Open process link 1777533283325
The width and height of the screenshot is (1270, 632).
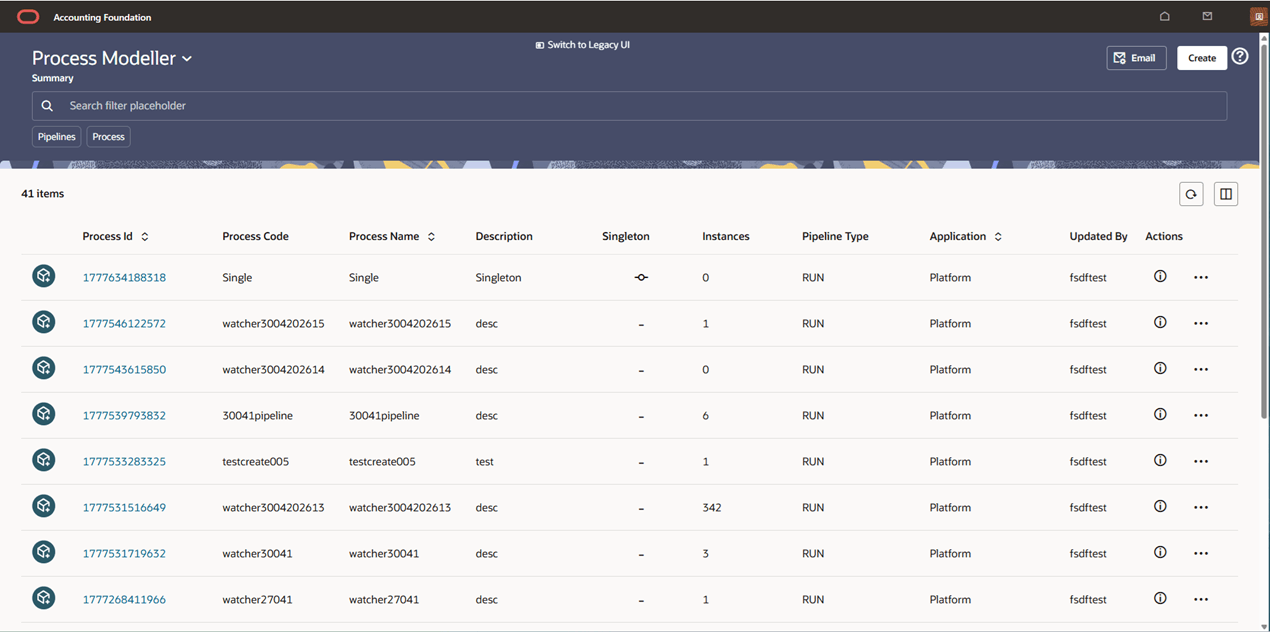pos(124,461)
